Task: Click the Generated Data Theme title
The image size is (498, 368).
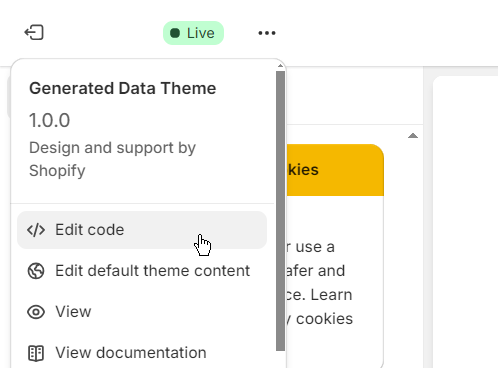Action: coord(123,89)
